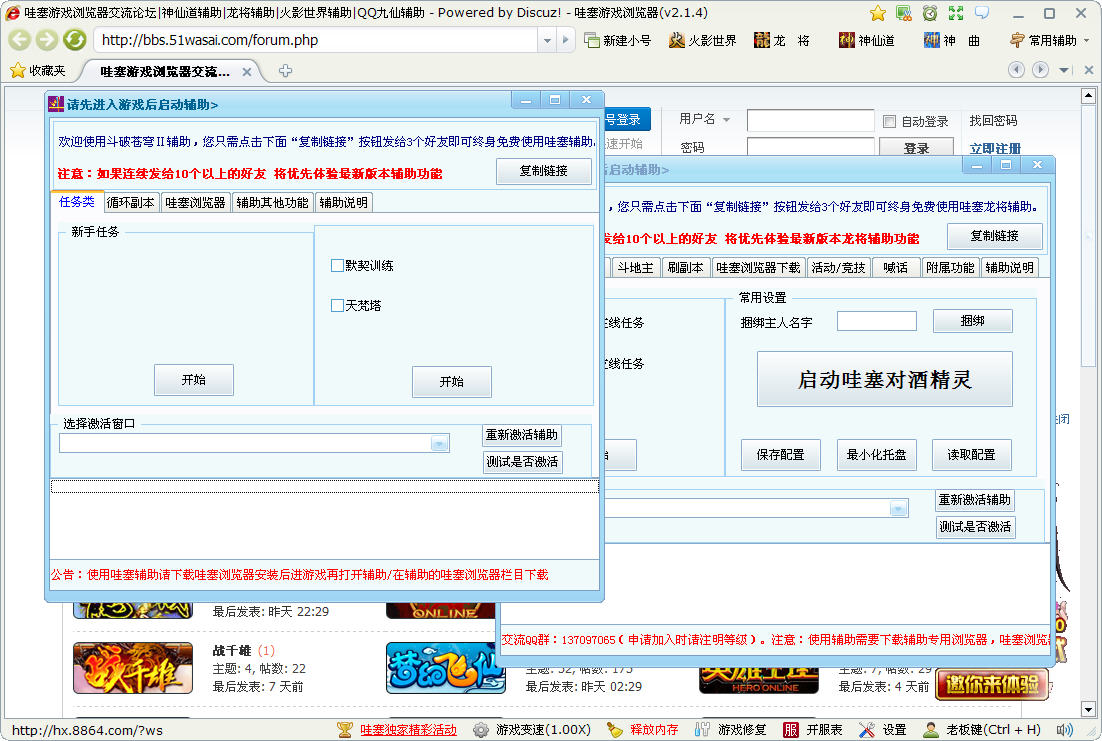Click 复制链接 in the 龙将 assistant window
Screen dimensions: 1102x741
994,236
